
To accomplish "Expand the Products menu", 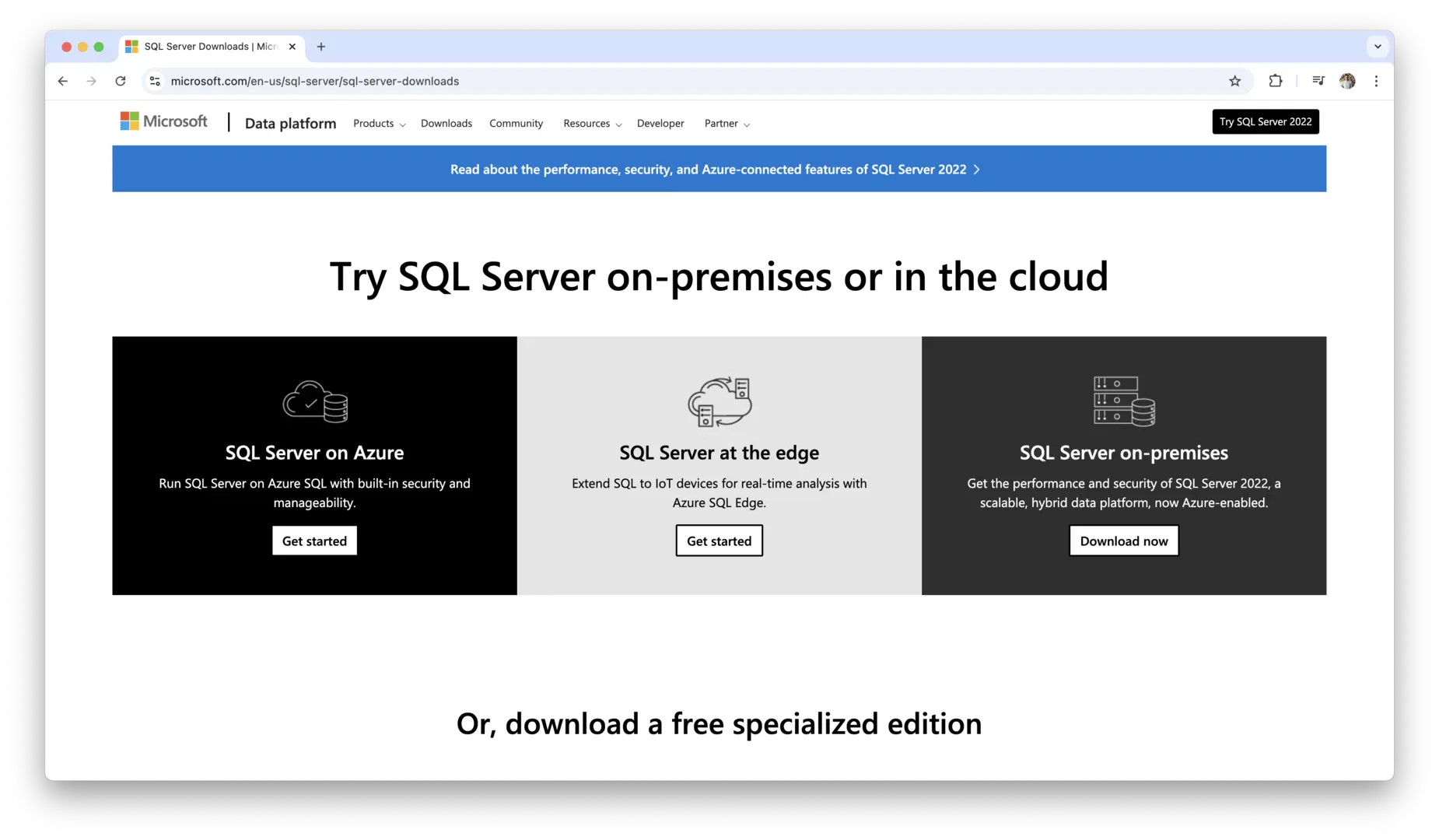I will coord(379,124).
